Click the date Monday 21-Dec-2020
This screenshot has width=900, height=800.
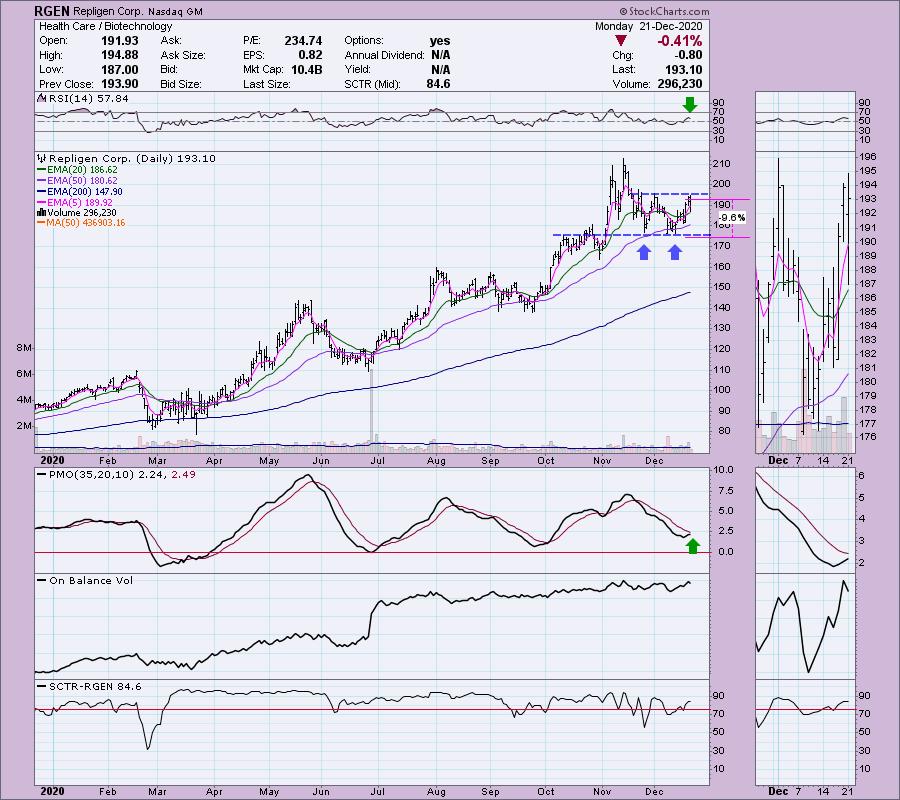(648, 26)
